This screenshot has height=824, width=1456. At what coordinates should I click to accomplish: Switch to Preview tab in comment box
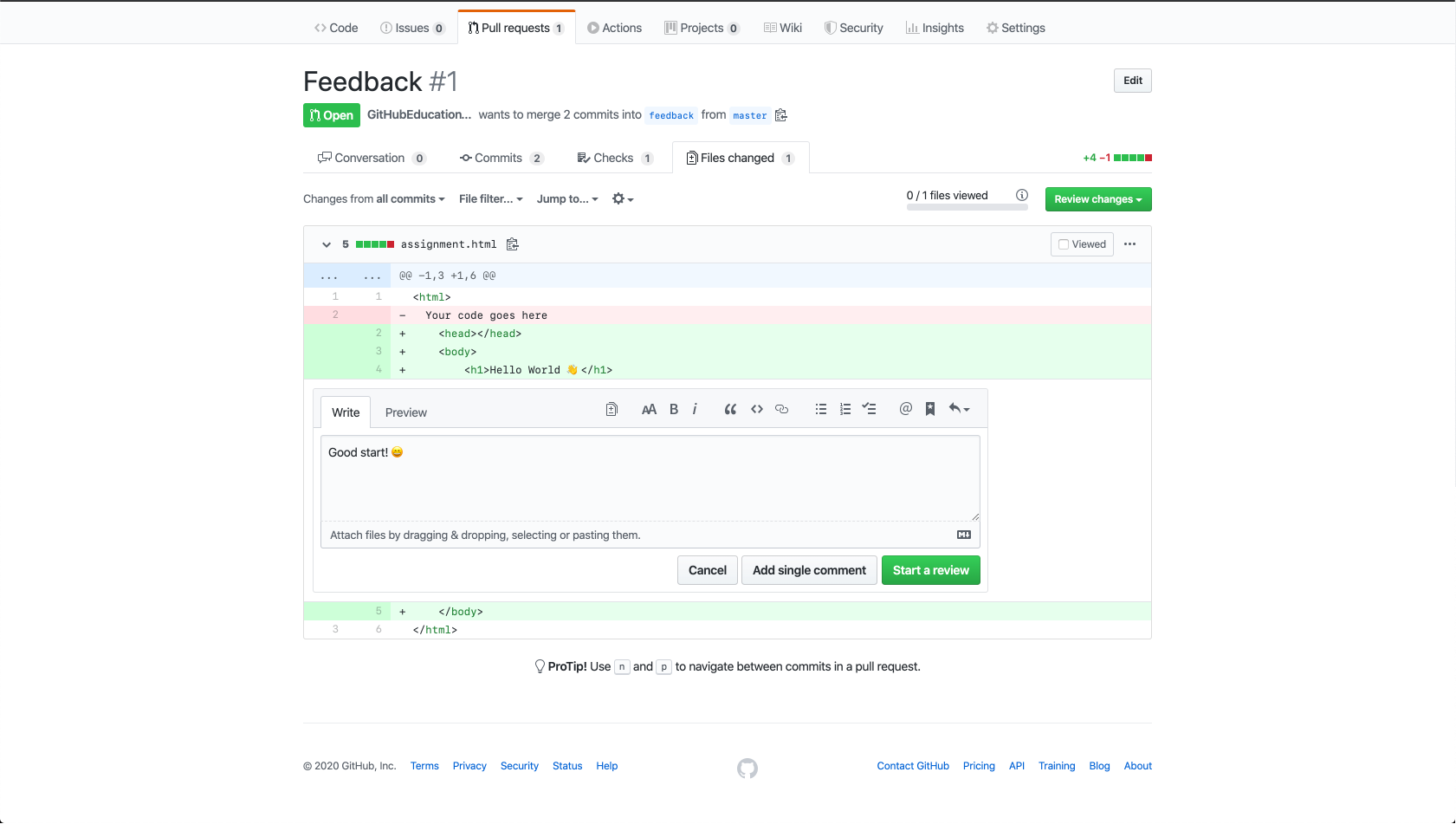(x=406, y=412)
